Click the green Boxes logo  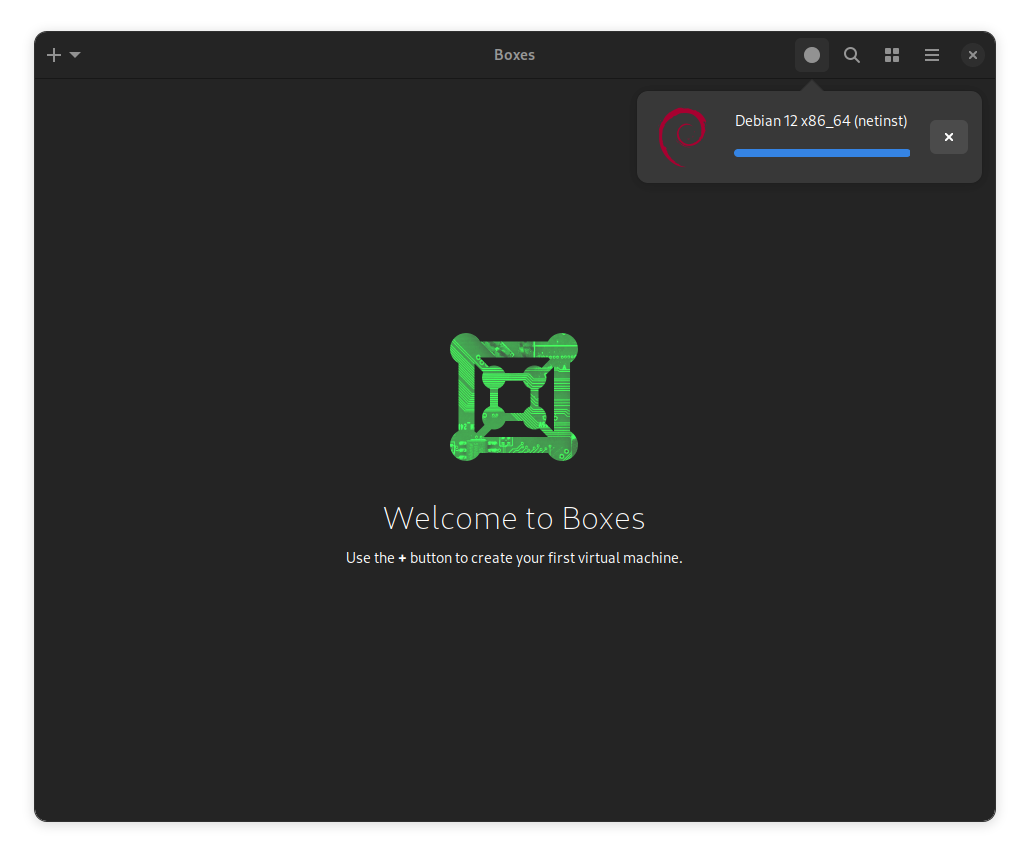click(514, 397)
